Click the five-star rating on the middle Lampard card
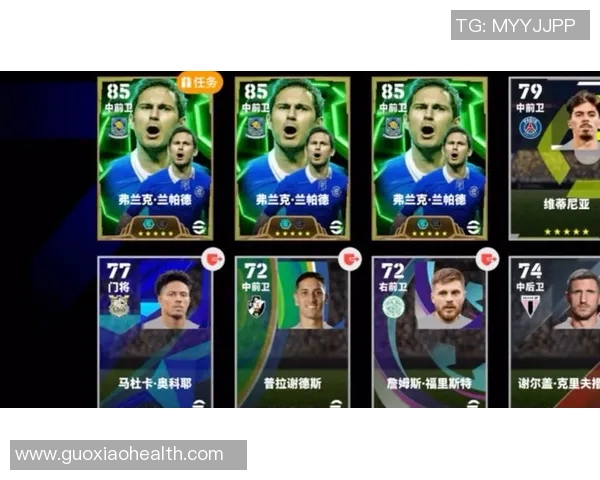Viewport: 600px width, 480px height. 292,233
